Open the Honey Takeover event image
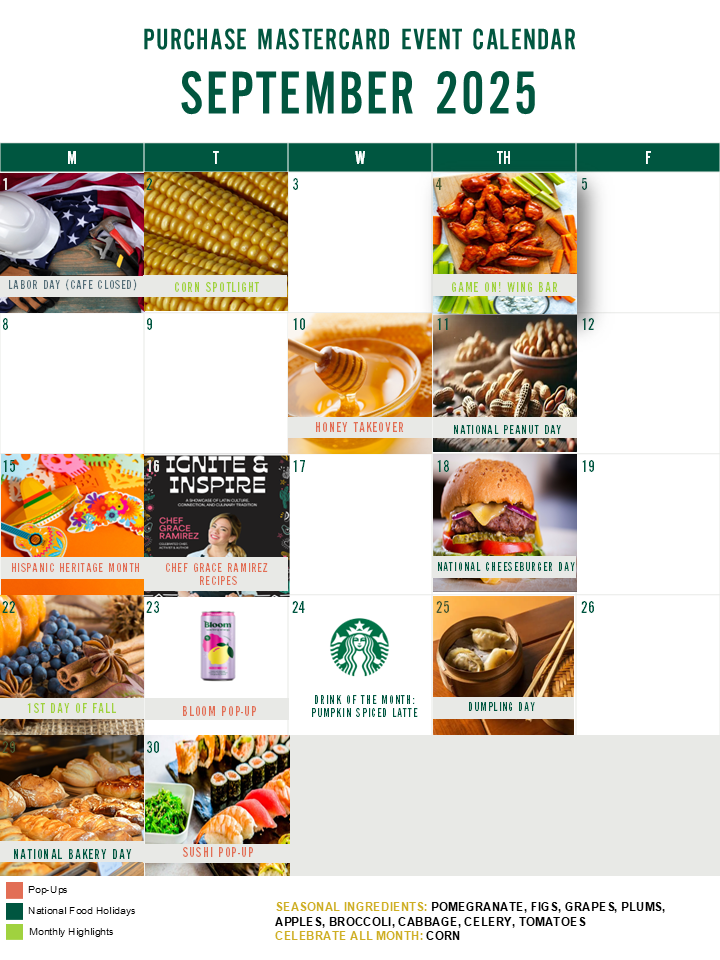Screen dimensions: 720x960 coord(359,383)
